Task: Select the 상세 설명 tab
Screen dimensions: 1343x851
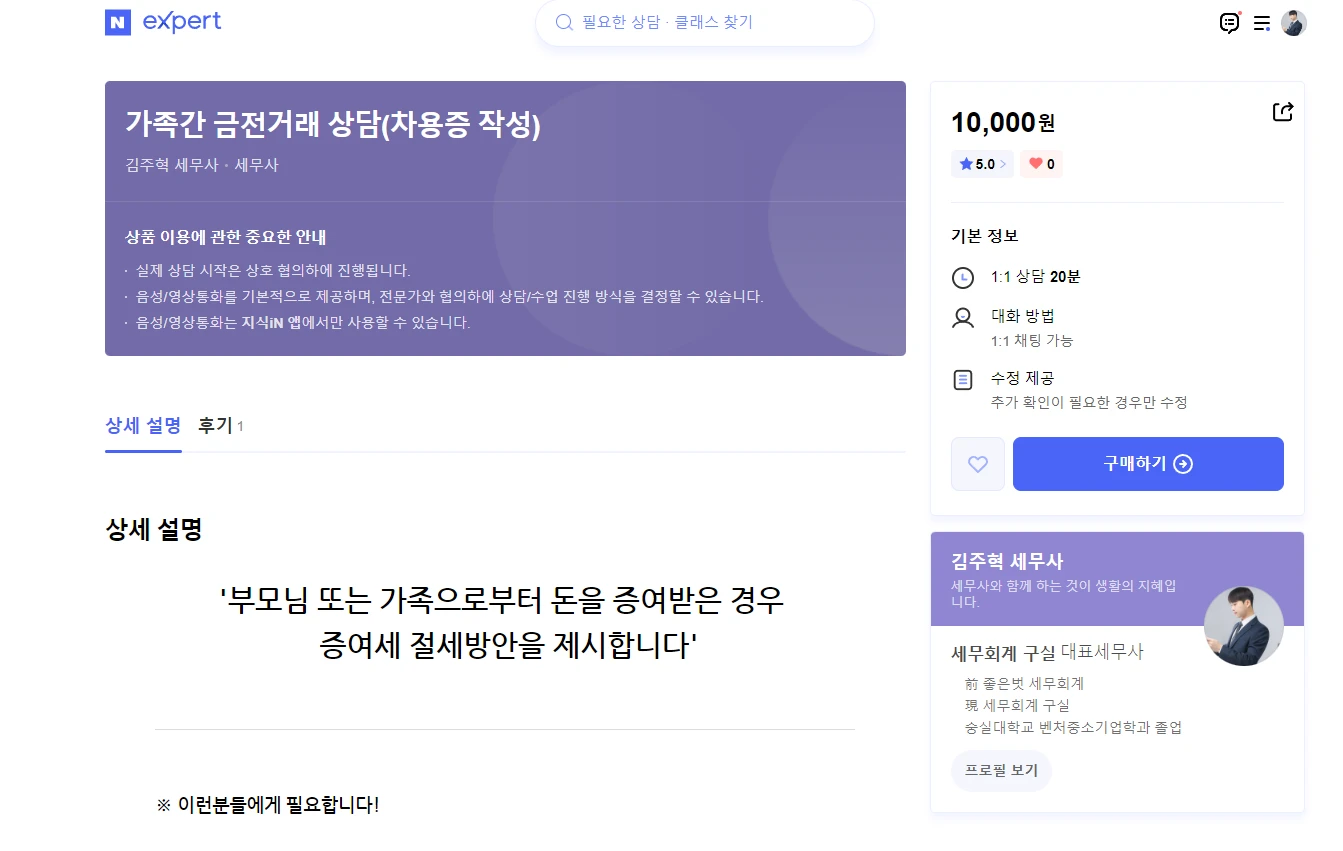Action: 143,425
